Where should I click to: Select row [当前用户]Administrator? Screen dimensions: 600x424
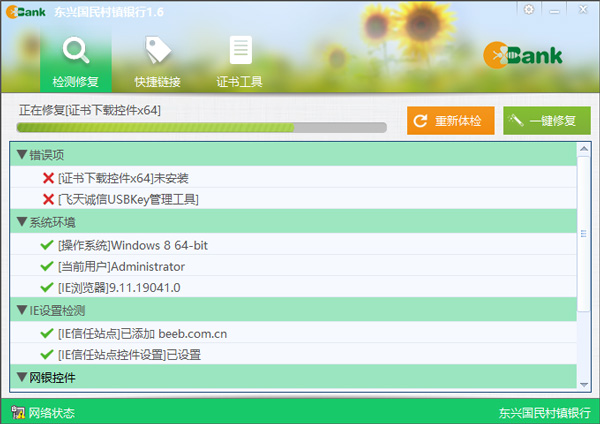click(x=293, y=266)
